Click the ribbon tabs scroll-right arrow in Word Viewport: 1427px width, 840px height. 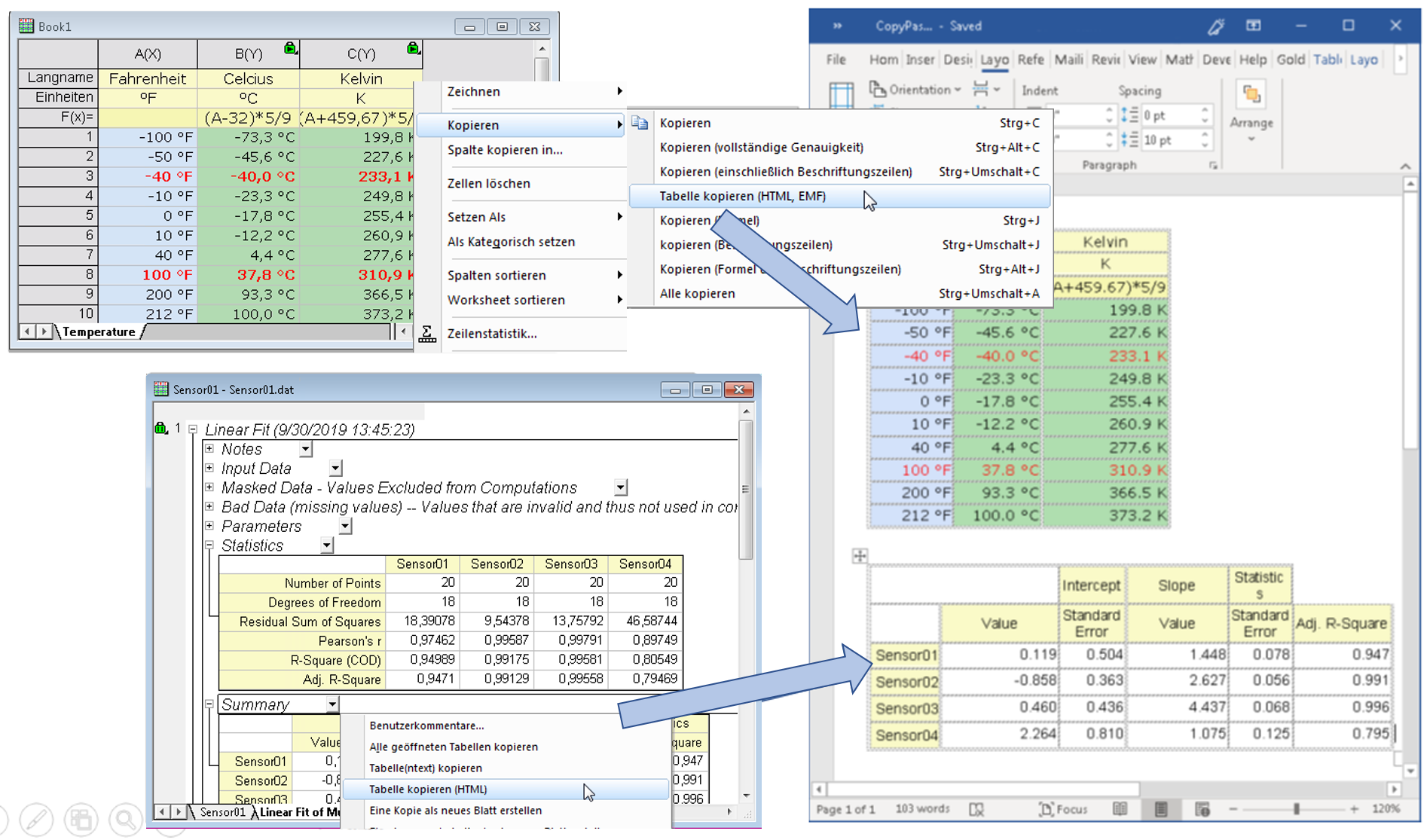1401,59
